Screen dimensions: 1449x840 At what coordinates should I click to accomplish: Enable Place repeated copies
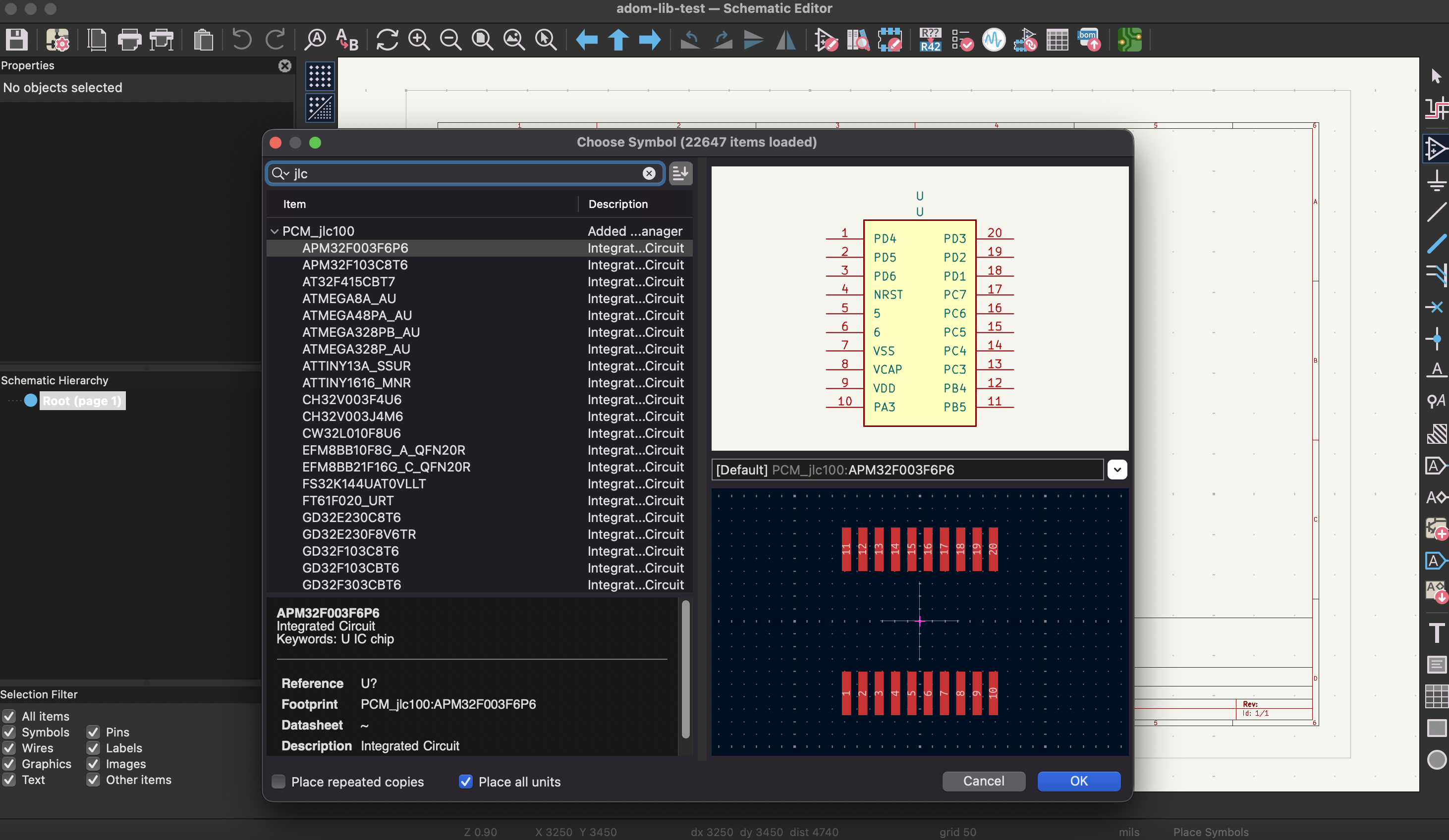coord(279,782)
